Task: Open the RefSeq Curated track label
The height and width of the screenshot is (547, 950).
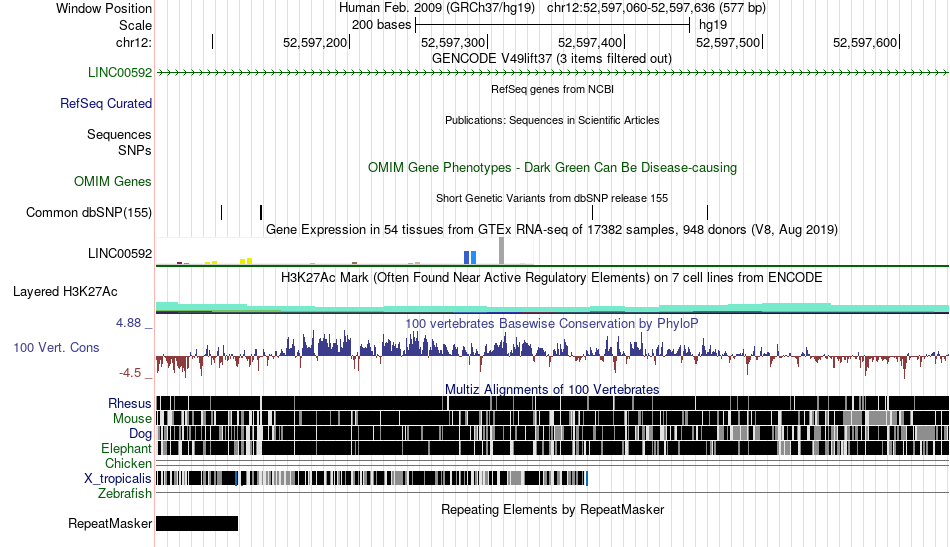Action: coord(106,104)
